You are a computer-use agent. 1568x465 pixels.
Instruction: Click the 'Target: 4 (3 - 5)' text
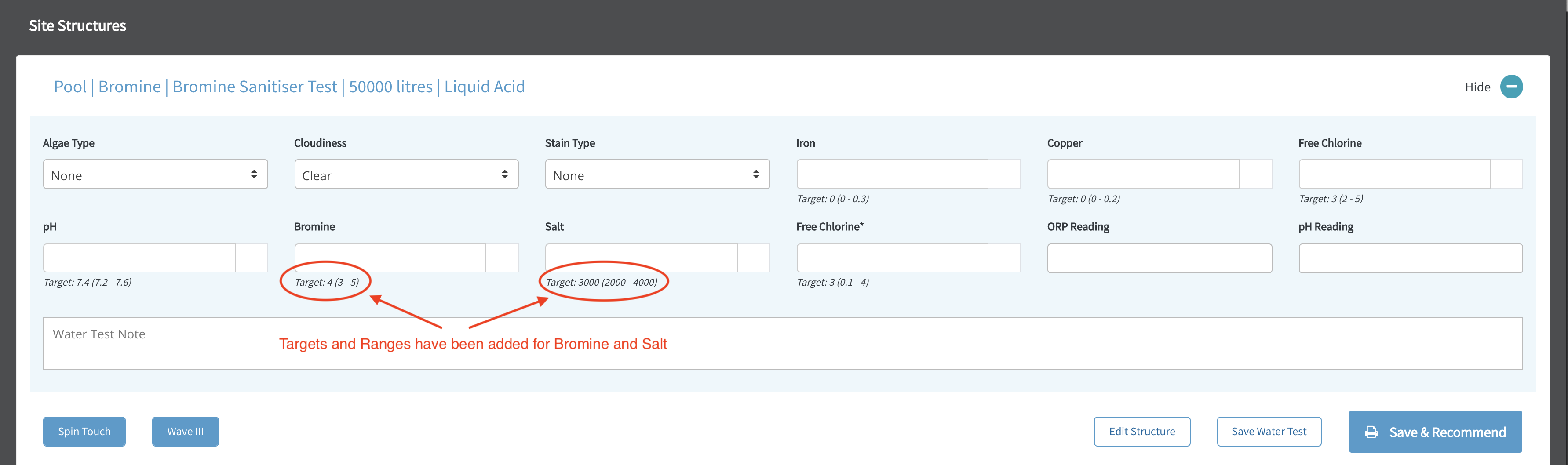[x=327, y=283]
